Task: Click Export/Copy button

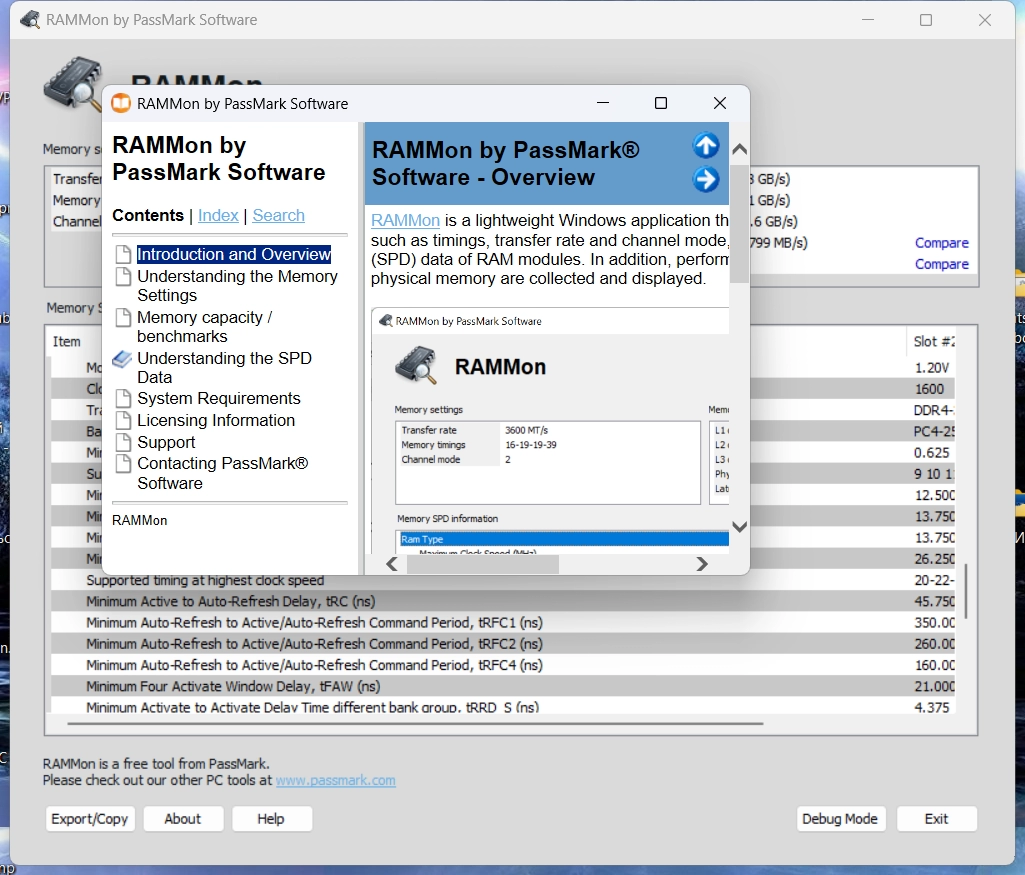Action: pyautogui.click(x=90, y=819)
